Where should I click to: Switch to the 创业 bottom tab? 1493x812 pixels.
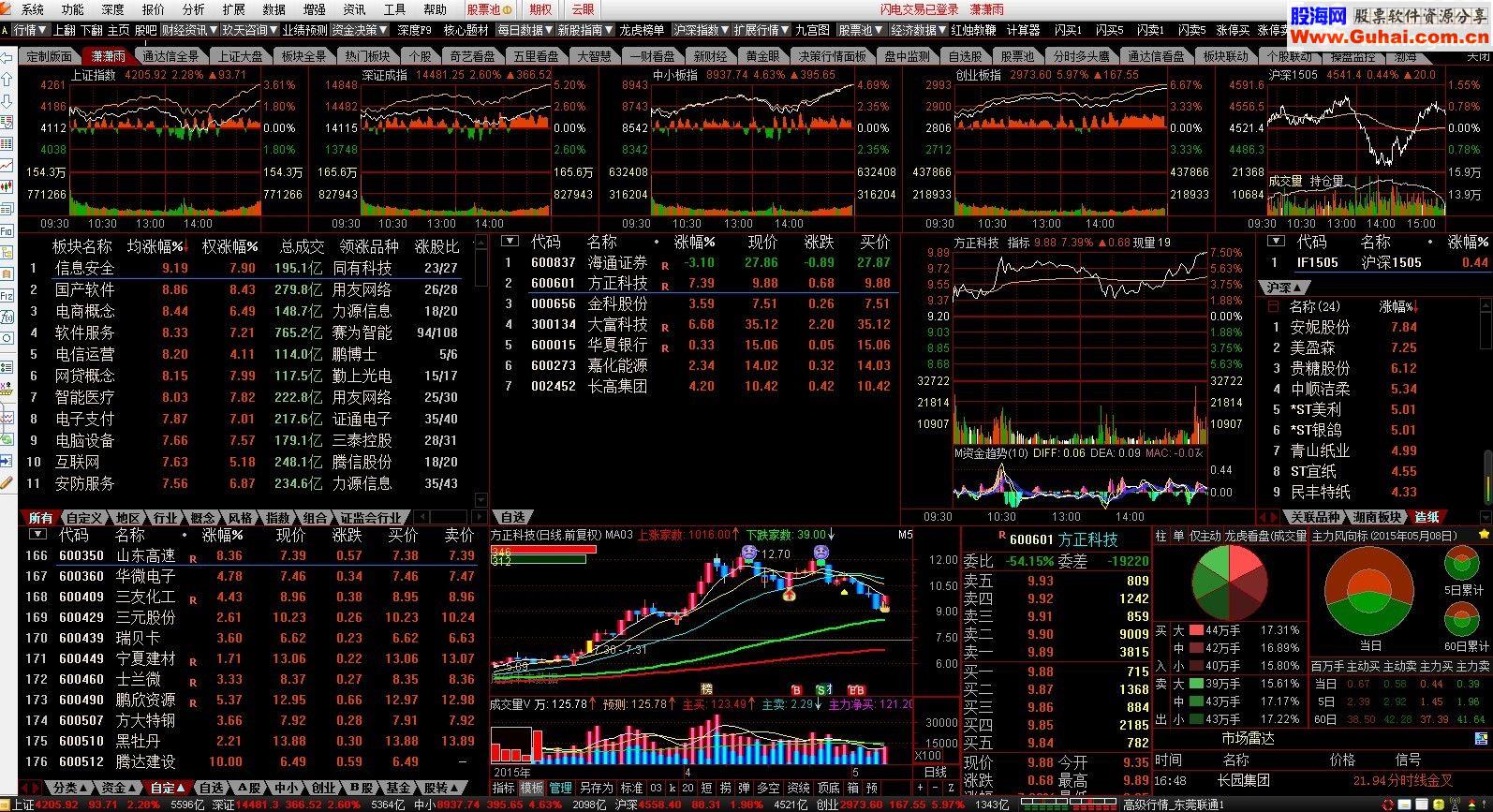point(323,788)
